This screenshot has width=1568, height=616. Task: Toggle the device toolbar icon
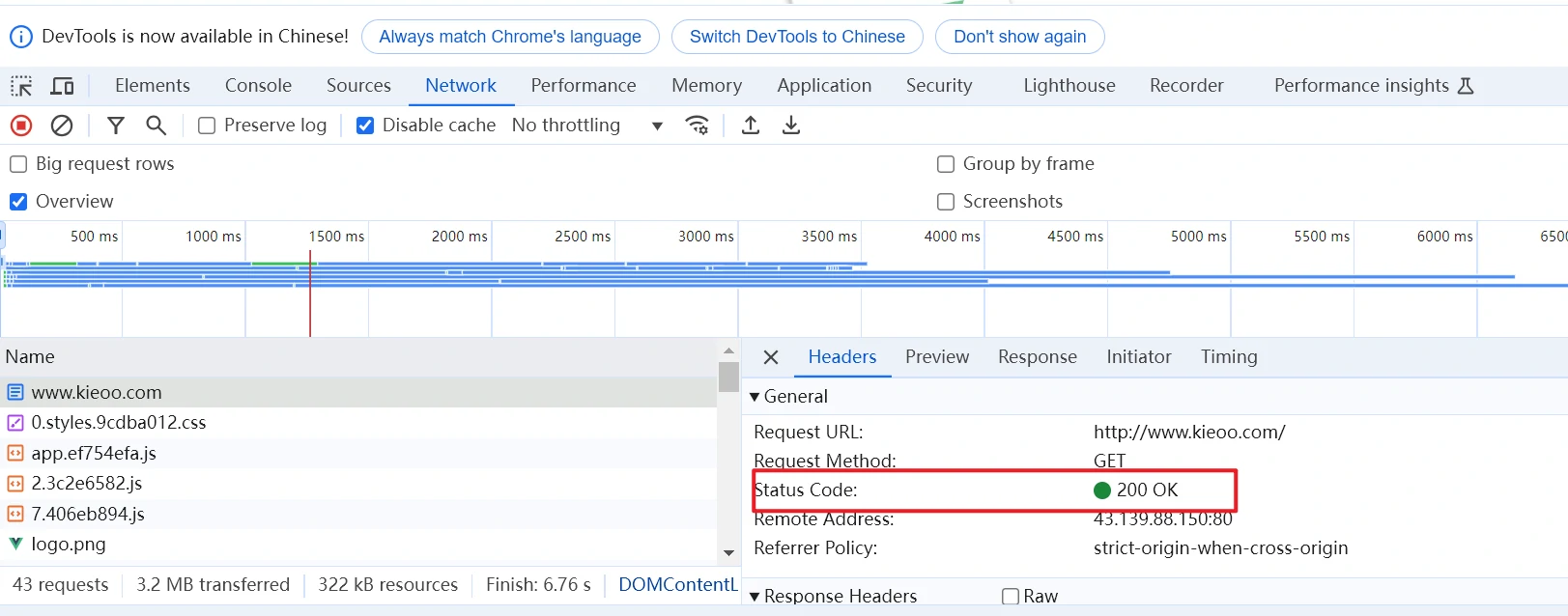click(62, 86)
